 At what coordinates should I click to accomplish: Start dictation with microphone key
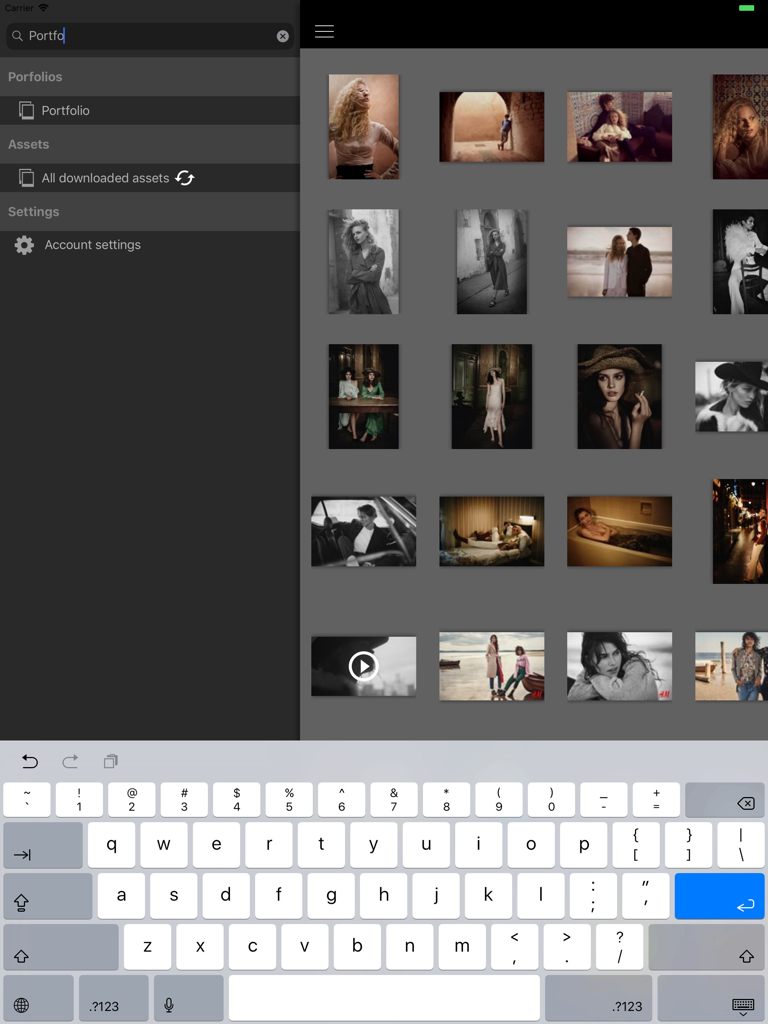(x=189, y=998)
